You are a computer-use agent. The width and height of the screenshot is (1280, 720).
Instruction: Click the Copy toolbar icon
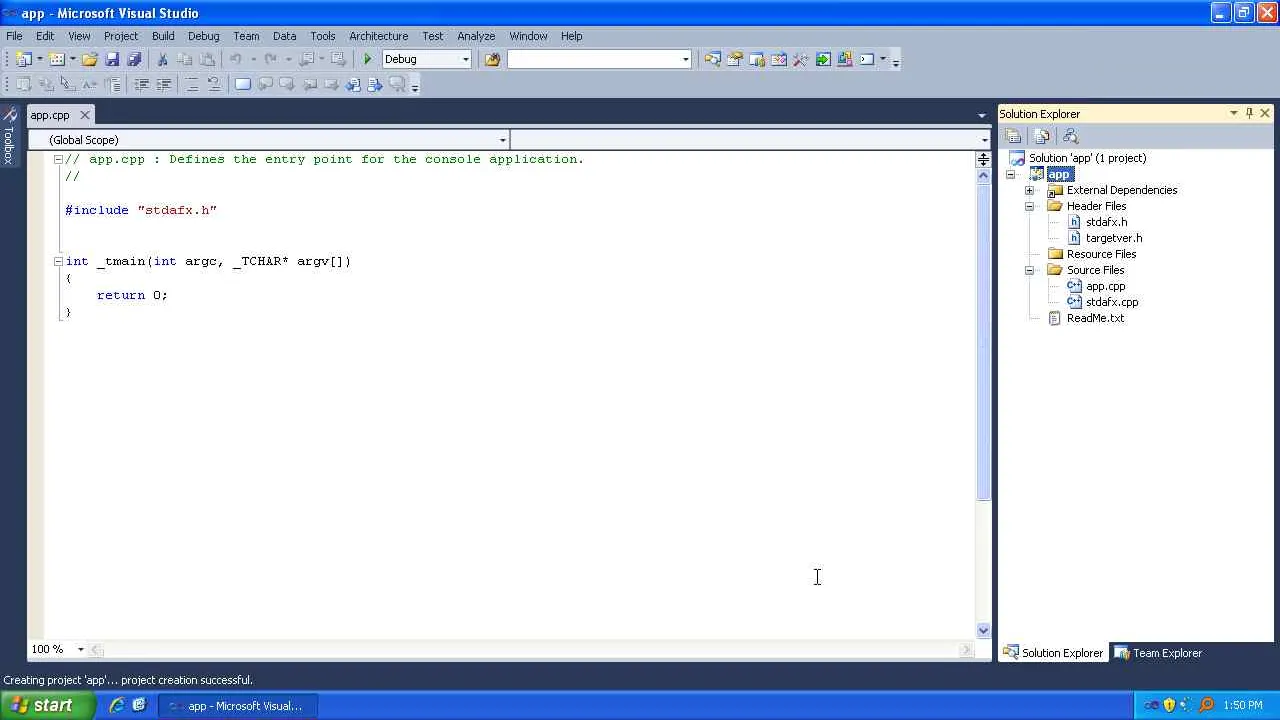[185, 59]
